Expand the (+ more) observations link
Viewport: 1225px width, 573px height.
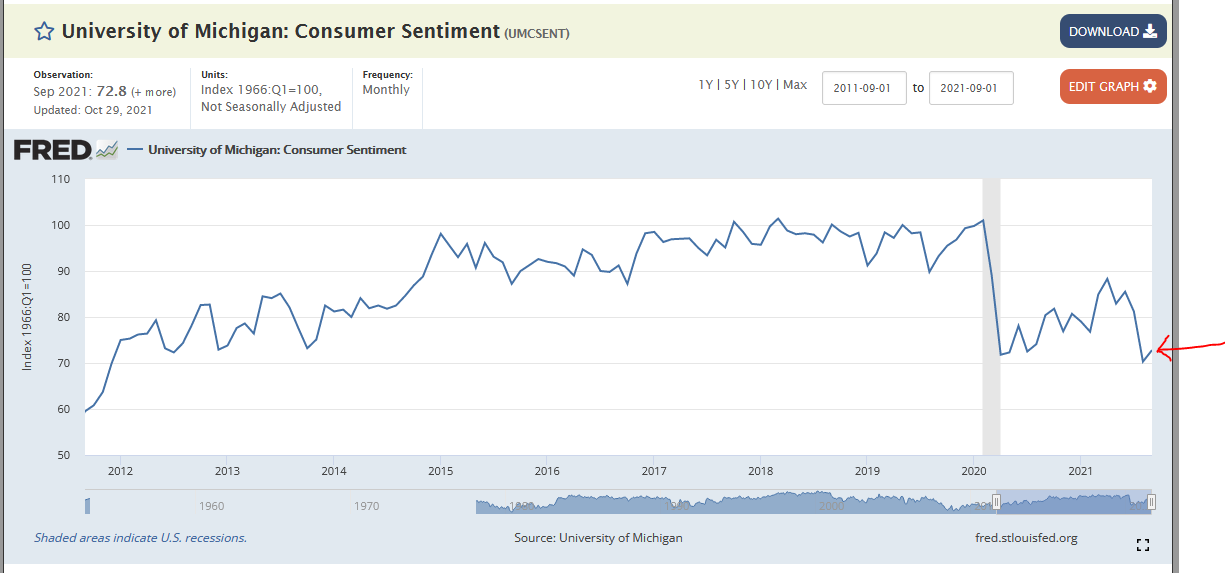pos(153,92)
